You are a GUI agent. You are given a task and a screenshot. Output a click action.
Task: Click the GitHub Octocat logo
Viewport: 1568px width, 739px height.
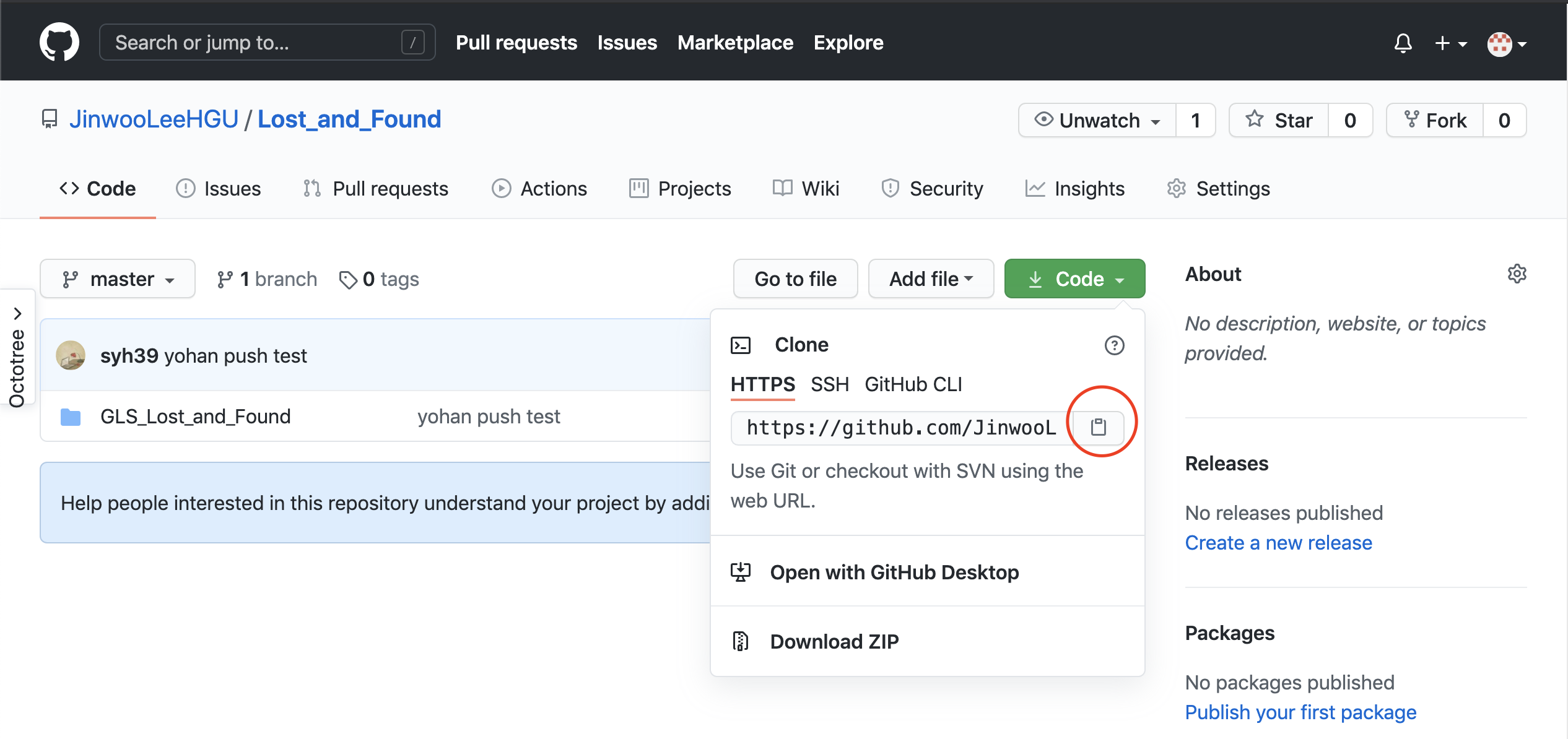[x=59, y=42]
